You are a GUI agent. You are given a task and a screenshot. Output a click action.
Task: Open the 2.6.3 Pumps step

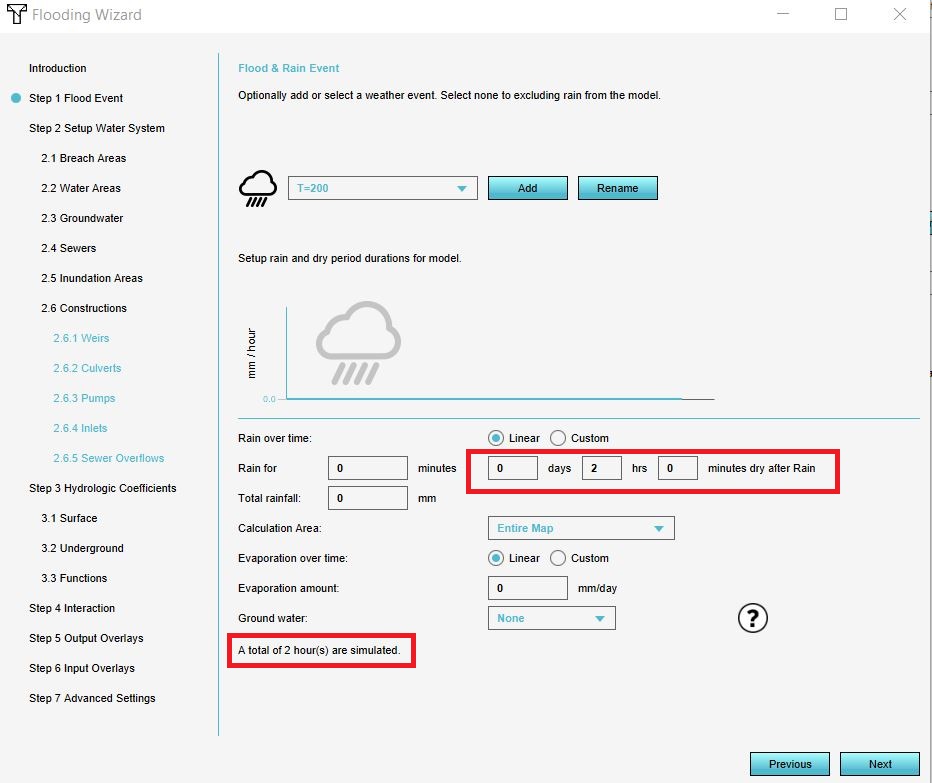tap(84, 398)
